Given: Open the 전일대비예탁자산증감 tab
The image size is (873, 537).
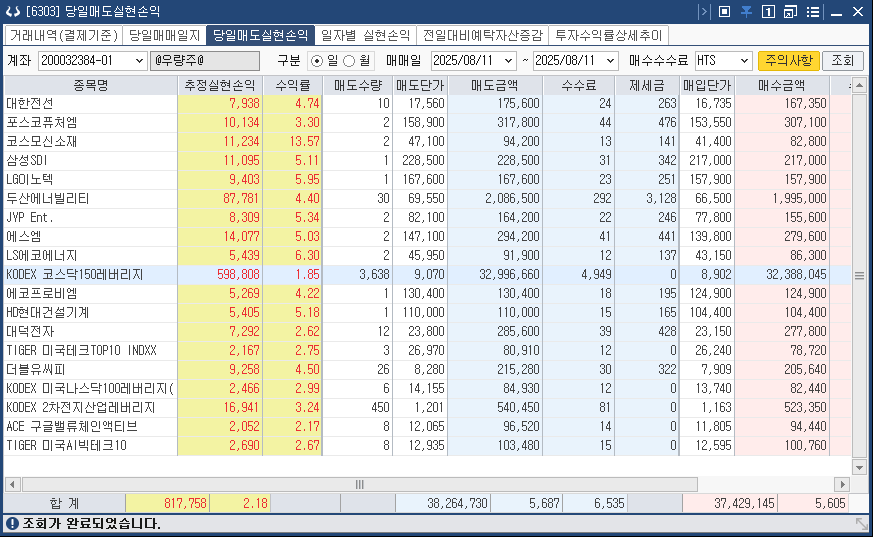Looking at the screenshot, I should coord(482,36).
